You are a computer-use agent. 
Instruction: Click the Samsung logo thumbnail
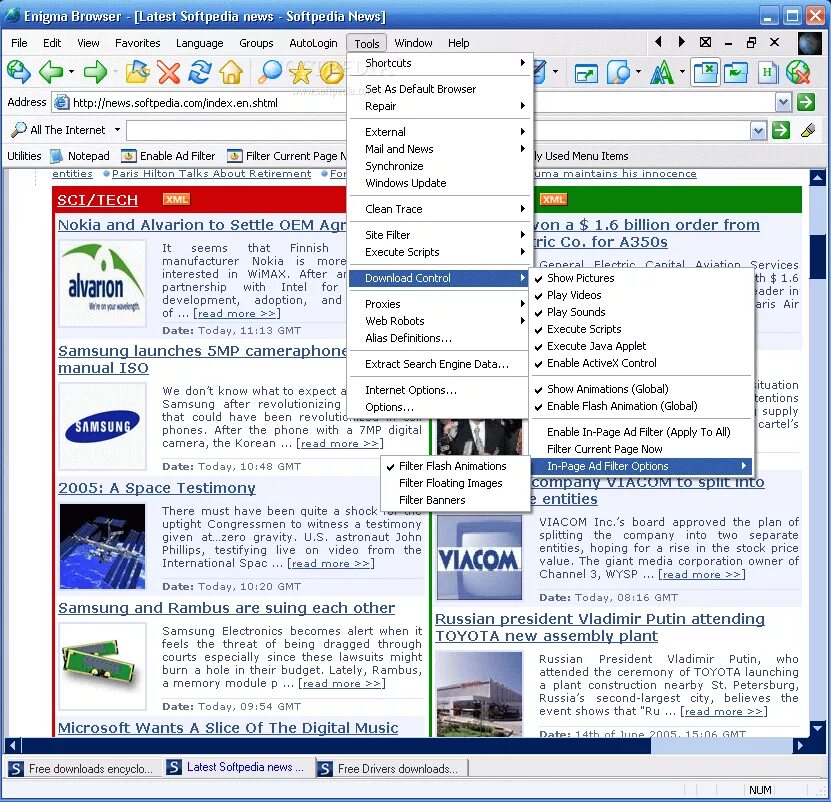click(102, 427)
